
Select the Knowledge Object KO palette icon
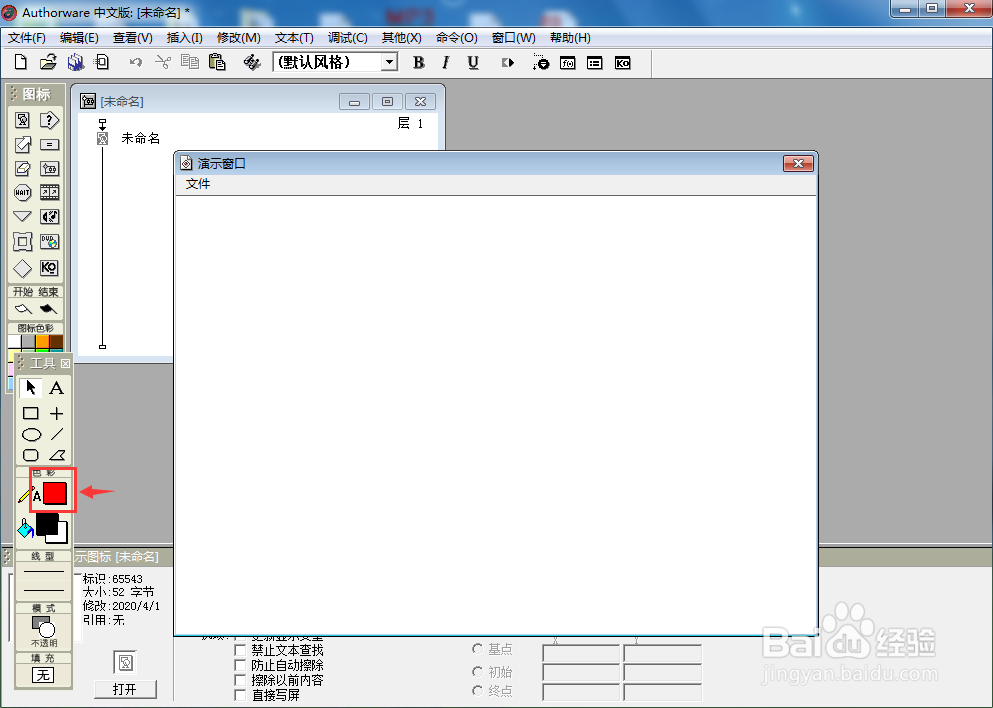click(x=49, y=268)
